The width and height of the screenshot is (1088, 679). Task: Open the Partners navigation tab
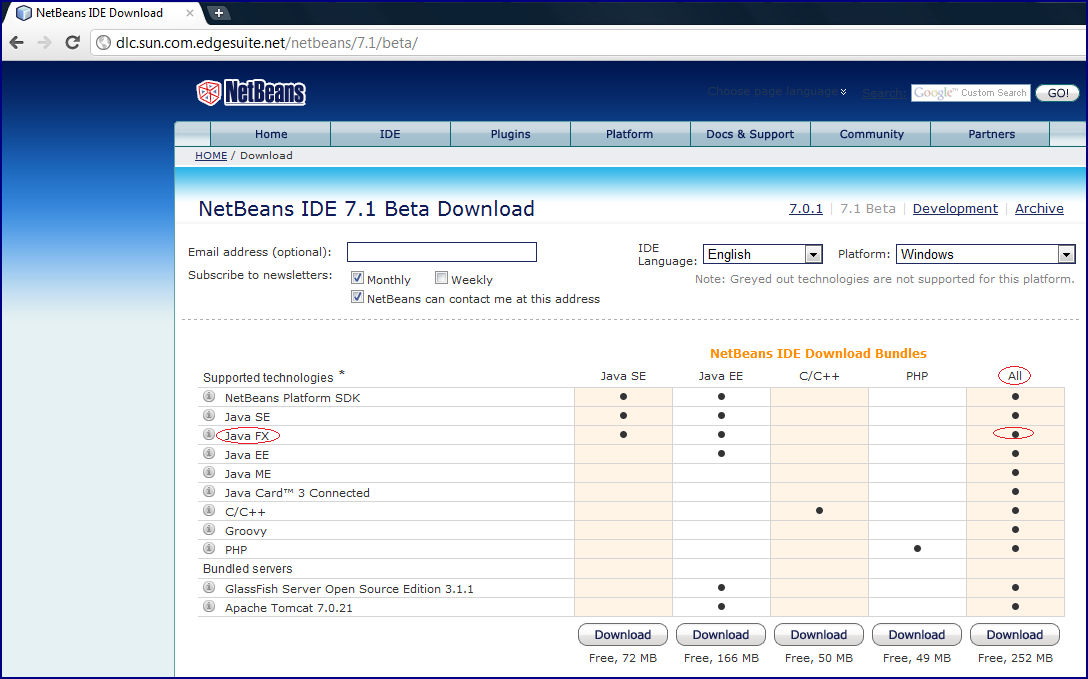pos(992,134)
